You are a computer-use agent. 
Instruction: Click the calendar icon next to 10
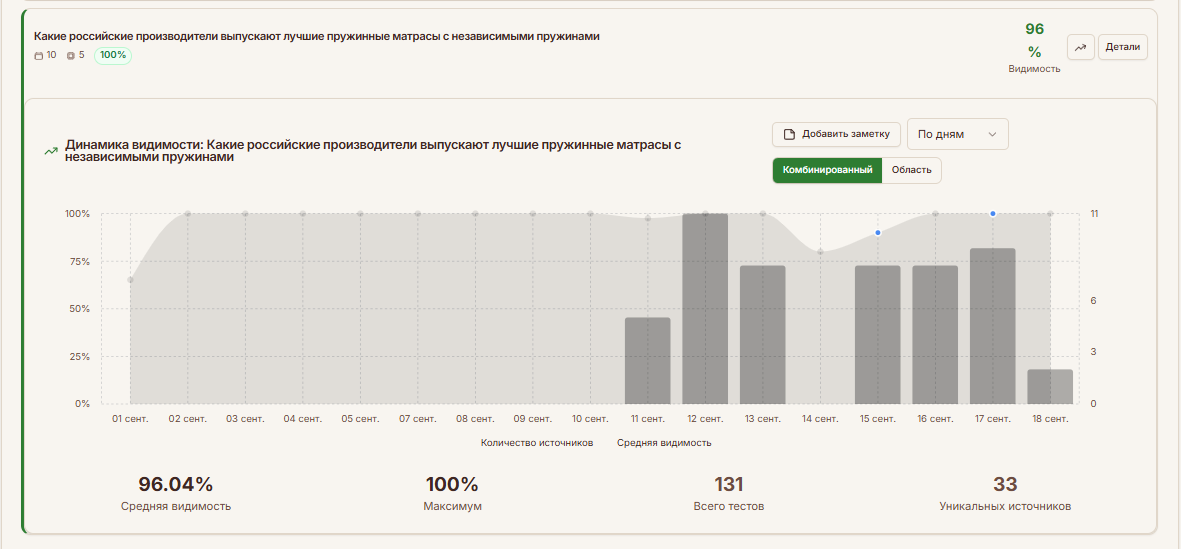point(39,56)
